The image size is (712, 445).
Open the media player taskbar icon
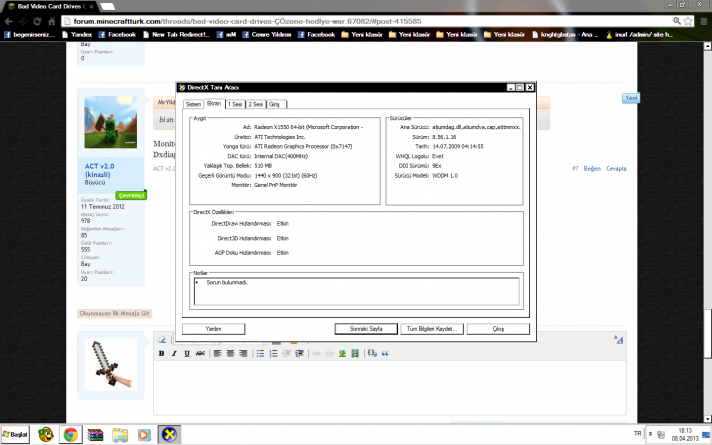tap(144, 435)
